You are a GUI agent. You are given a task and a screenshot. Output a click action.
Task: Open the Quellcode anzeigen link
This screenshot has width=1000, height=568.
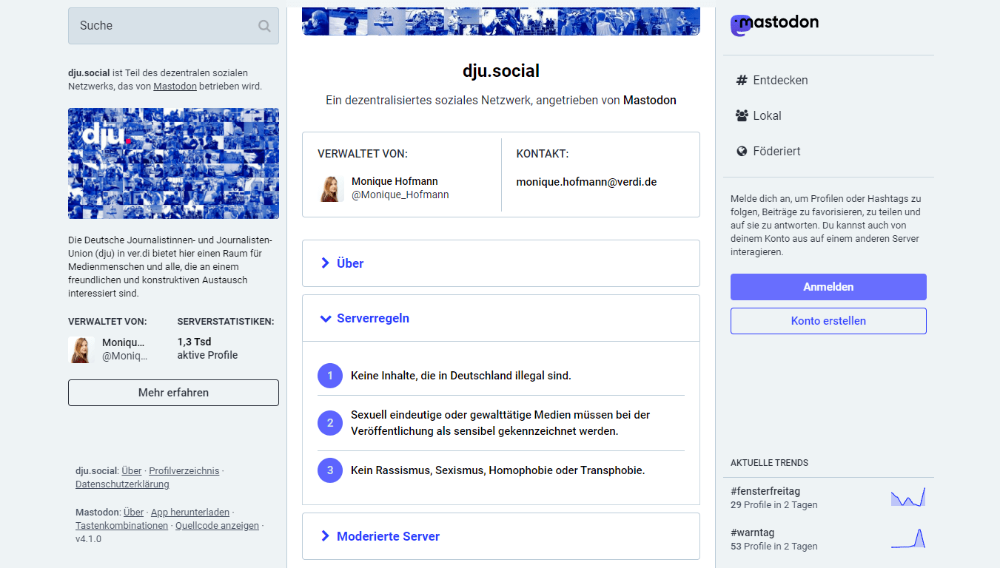[x=217, y=525]
